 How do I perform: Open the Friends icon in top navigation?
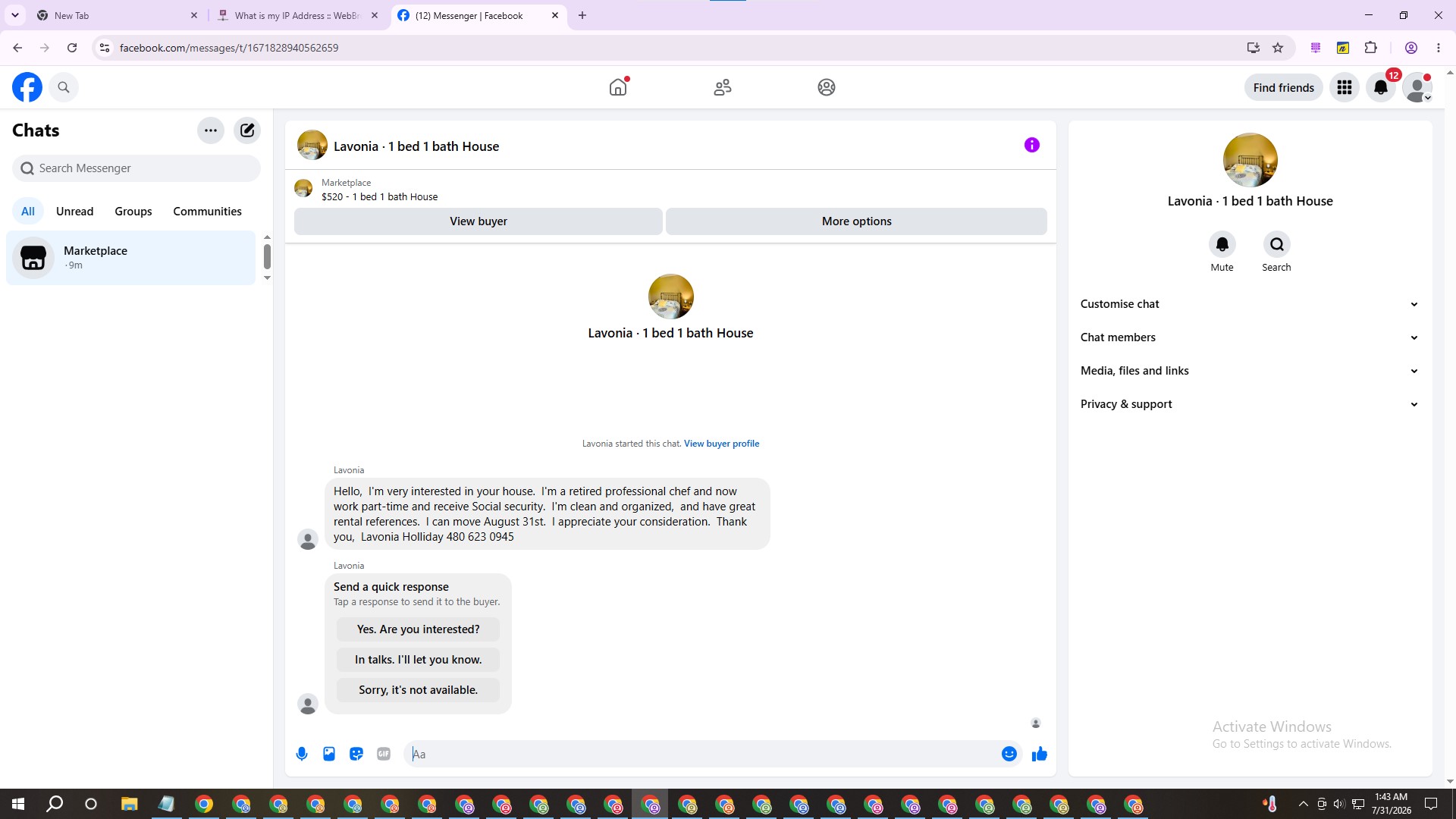[x=723, y=87]
